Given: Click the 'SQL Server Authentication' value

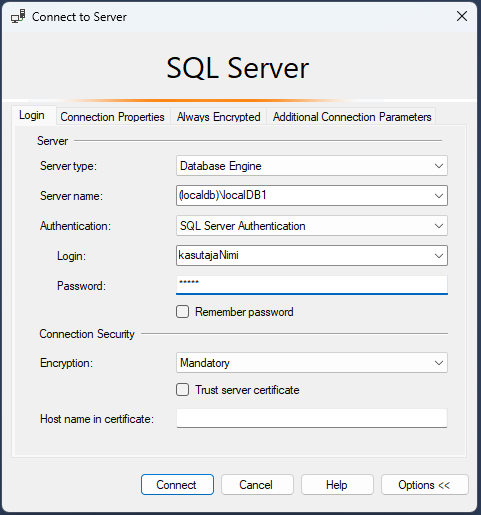Looking at the screenshot, I should 242,226.
